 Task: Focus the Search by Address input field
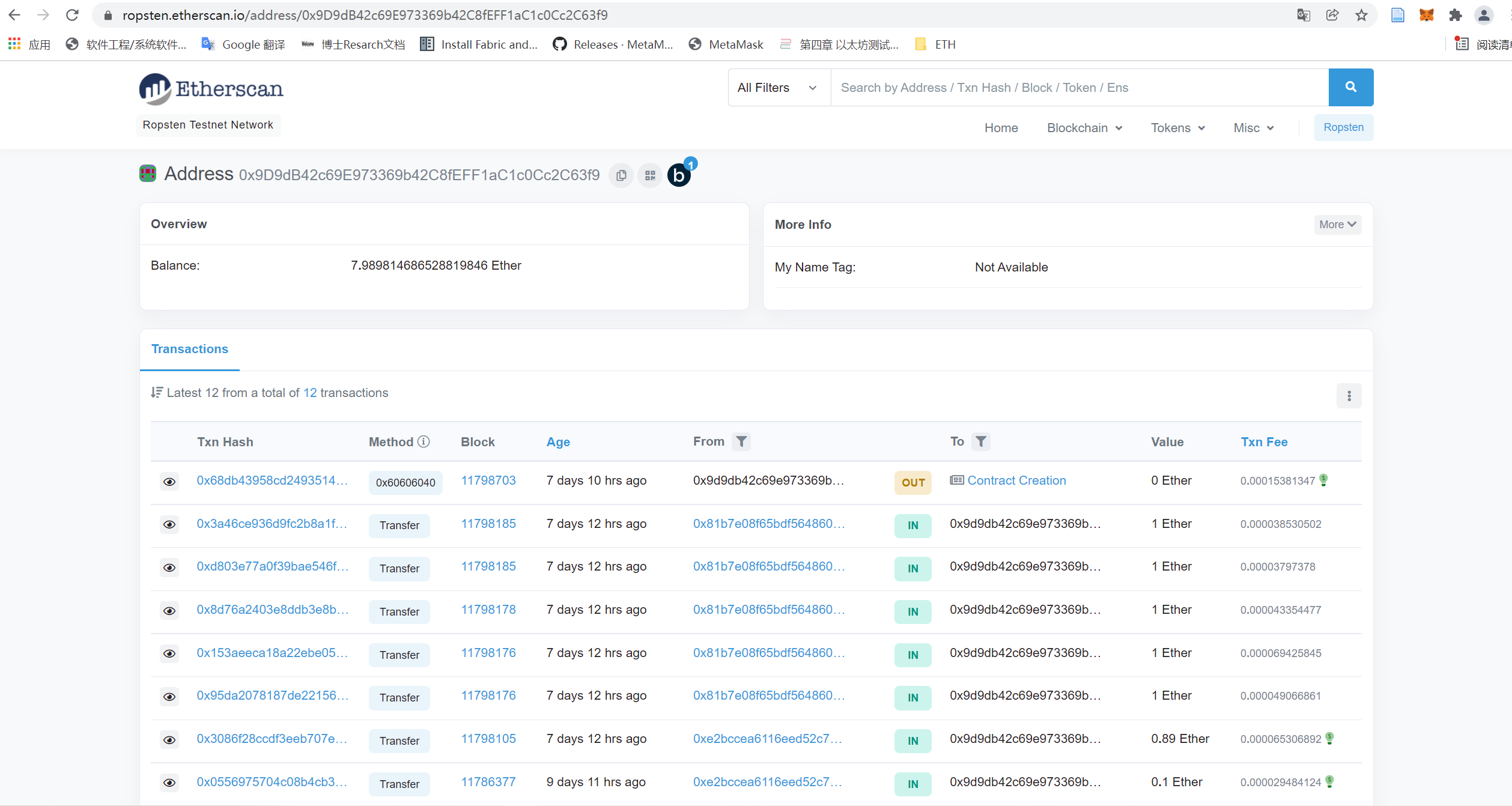pos(1079,87)
